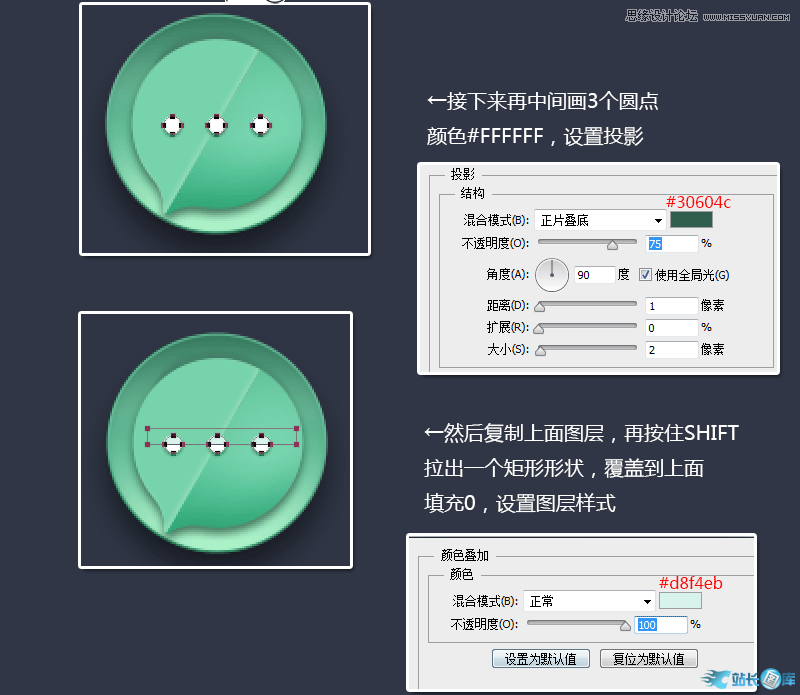
Task: Click the 扩展 spread slider handle
Action: (538, 330)
